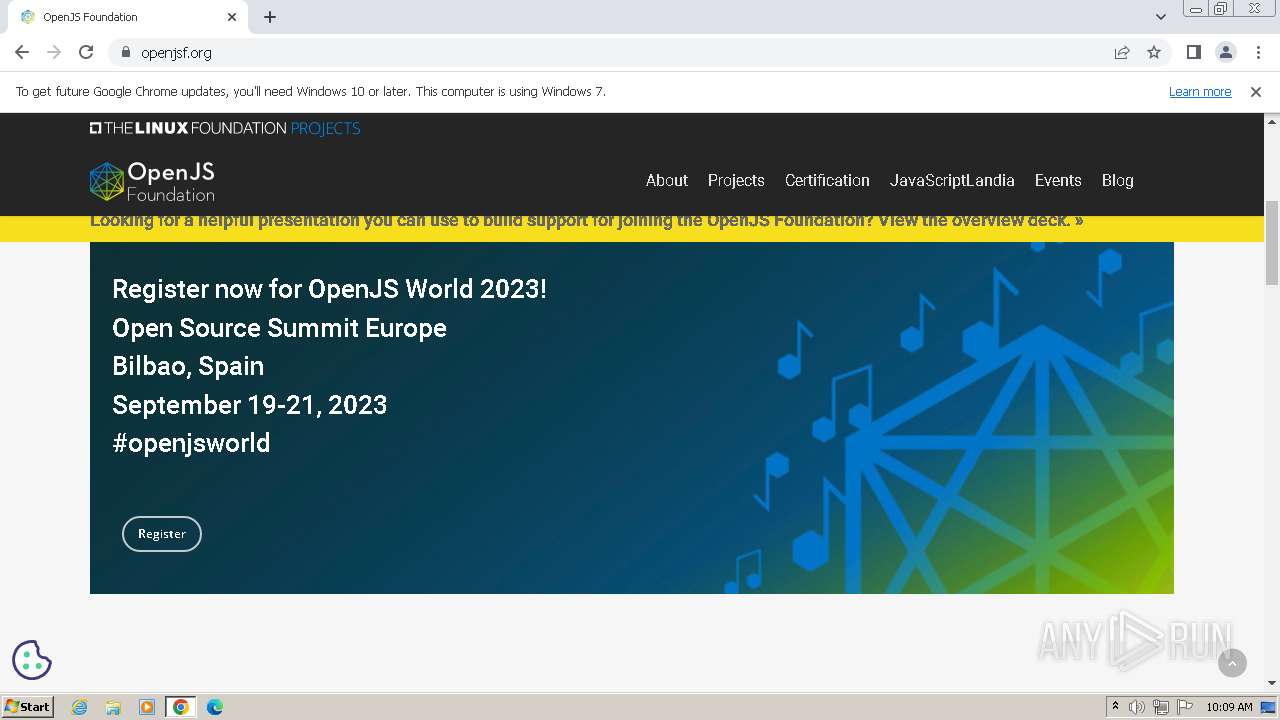Open the Blog menu item
Viewport: 1280px width, 720px height.
coord(1117,180)
